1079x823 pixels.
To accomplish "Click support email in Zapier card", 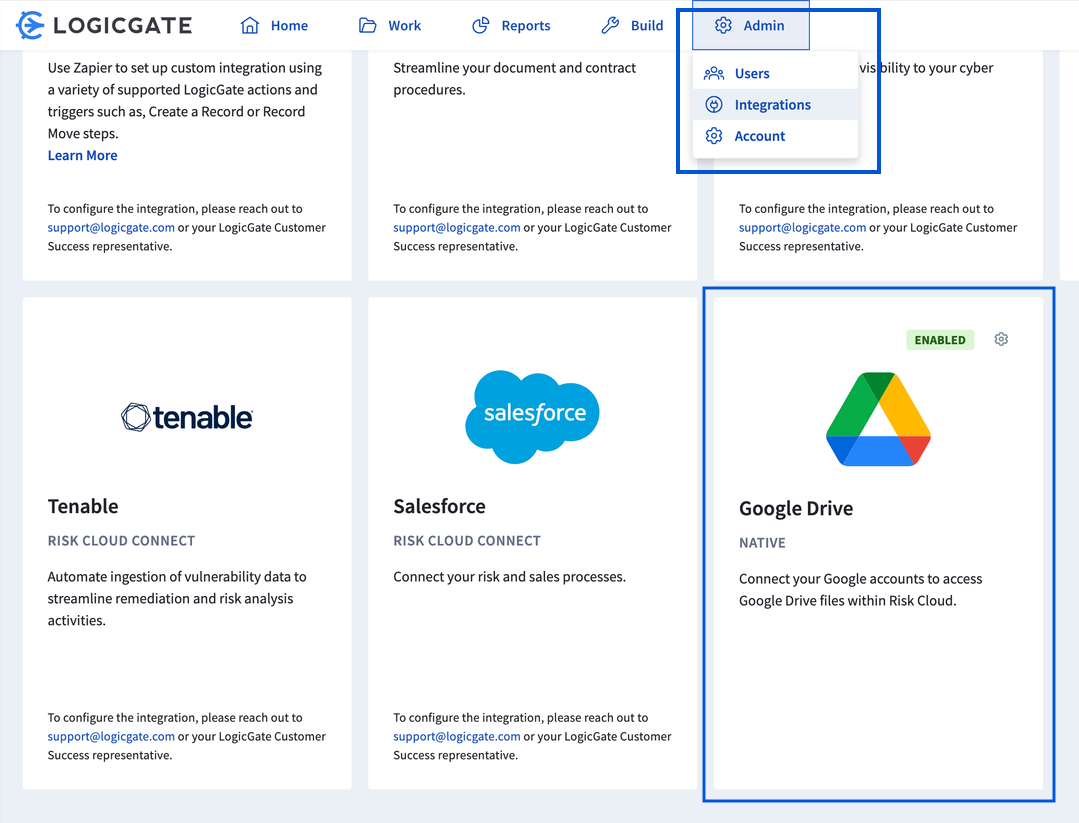I will click(111, 228).
